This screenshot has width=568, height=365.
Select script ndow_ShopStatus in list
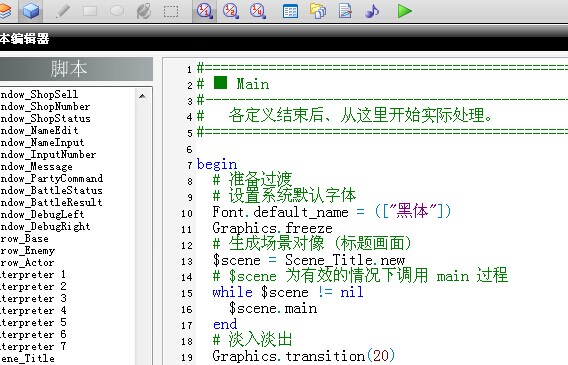click(45, 118)
